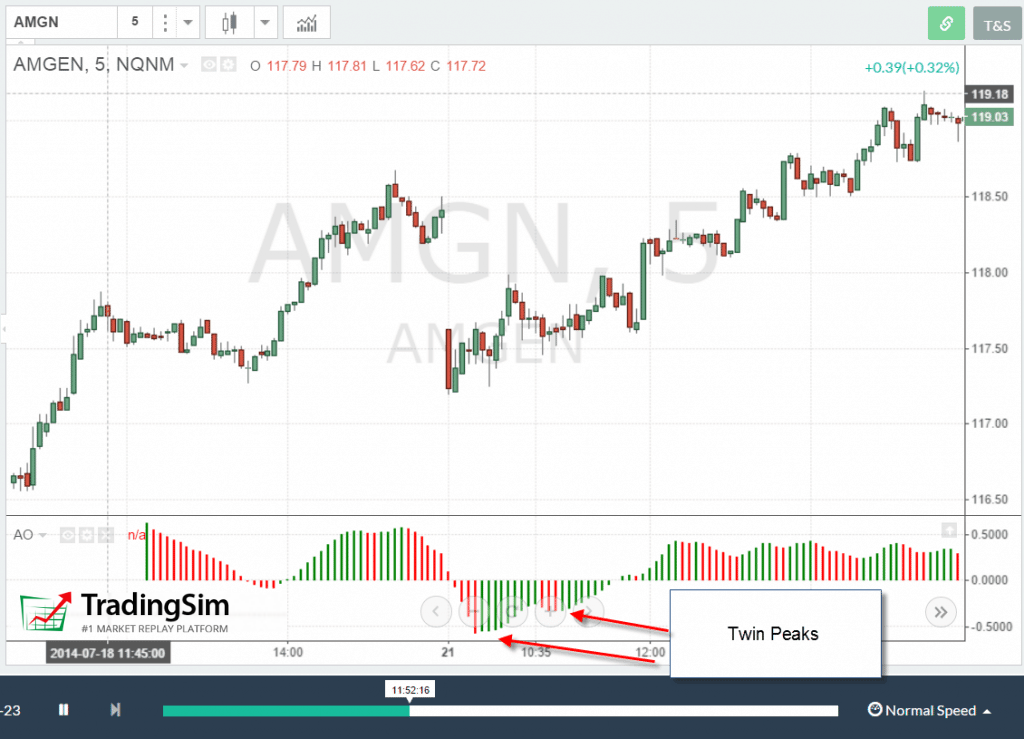Click the AMGN symbol input field
The image size is (1024, 739).
tap(60, 22)
